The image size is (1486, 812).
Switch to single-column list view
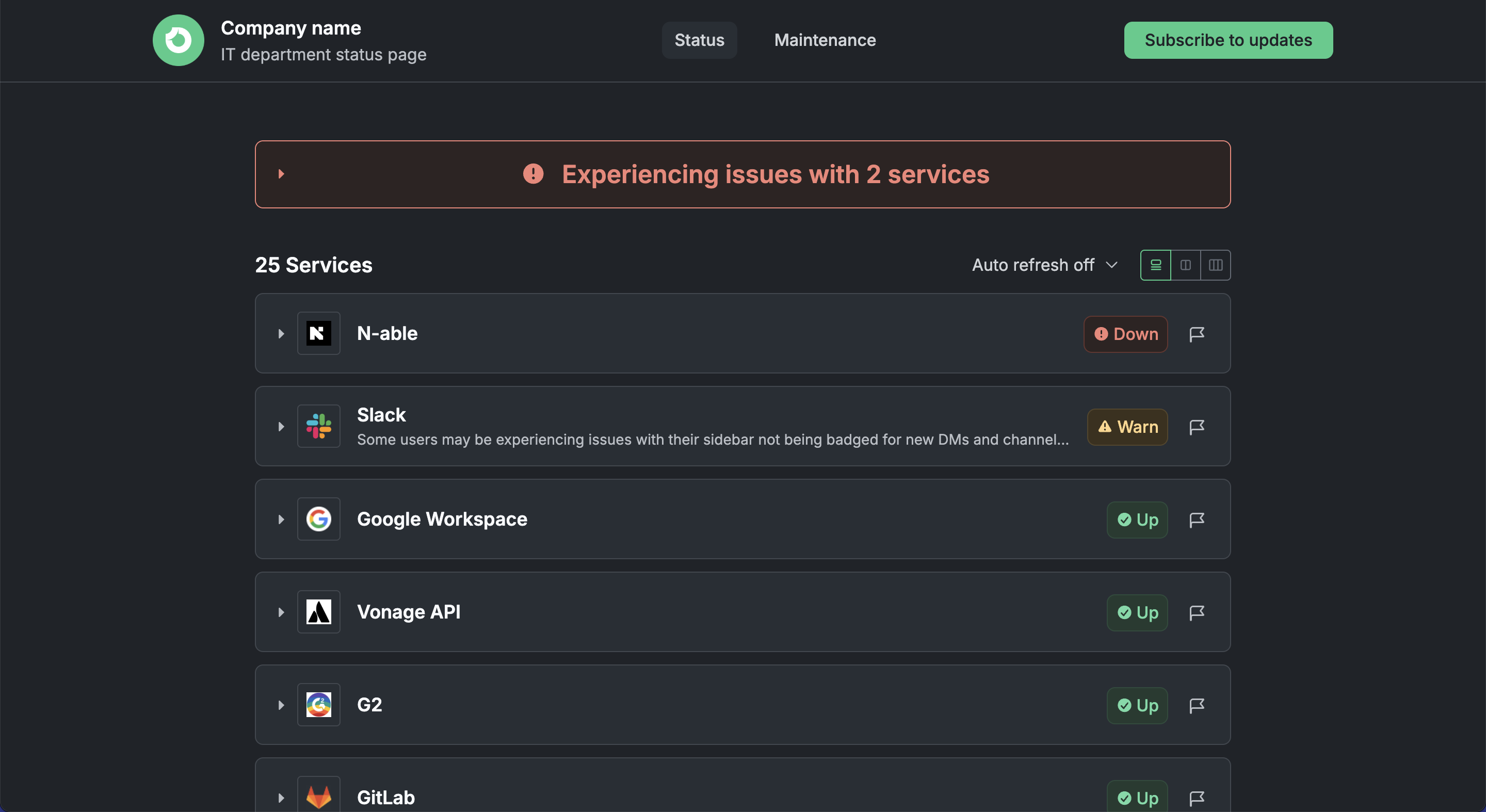point(1155,265)
